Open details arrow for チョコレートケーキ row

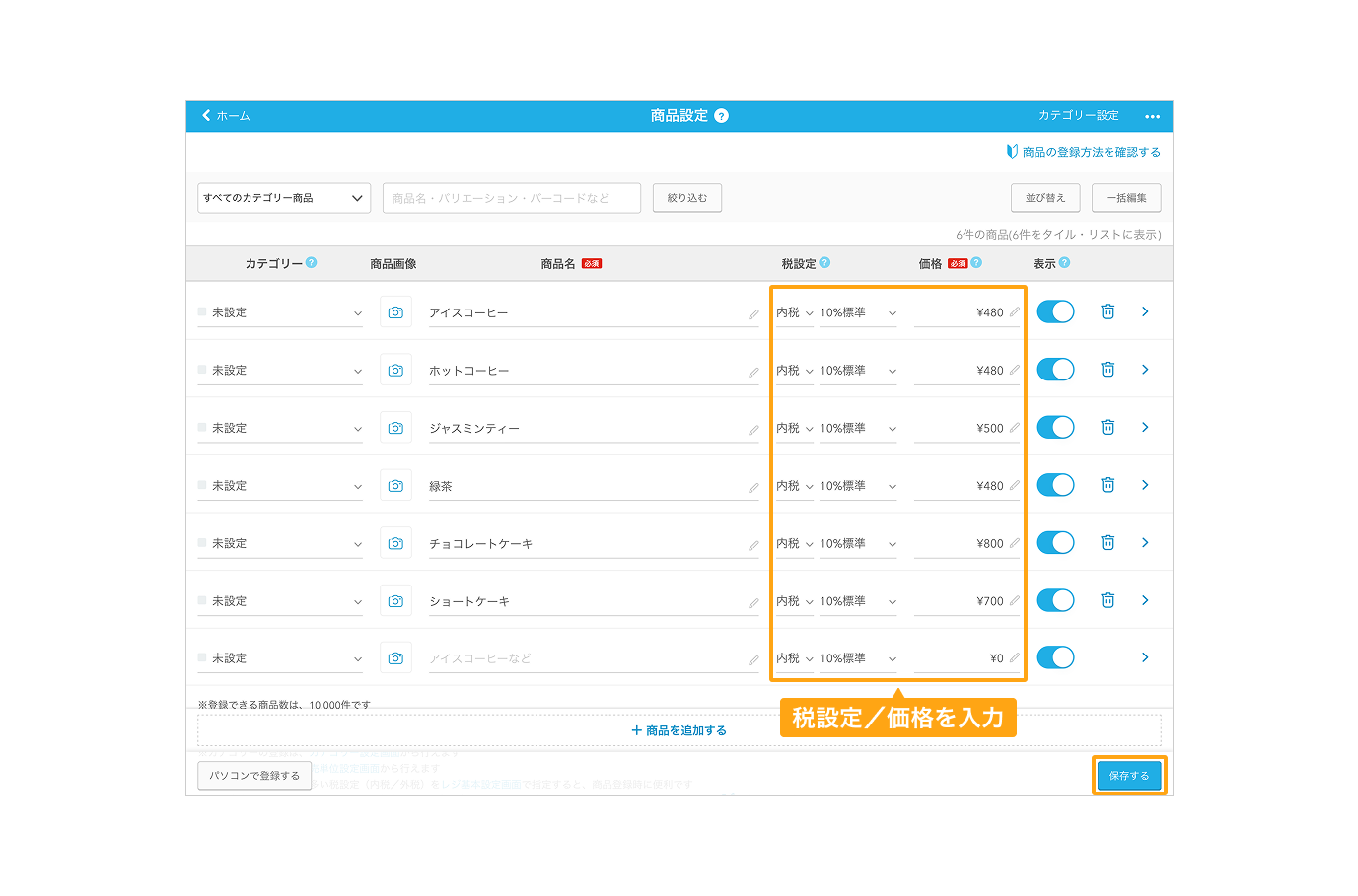(x=1145, y=542)
